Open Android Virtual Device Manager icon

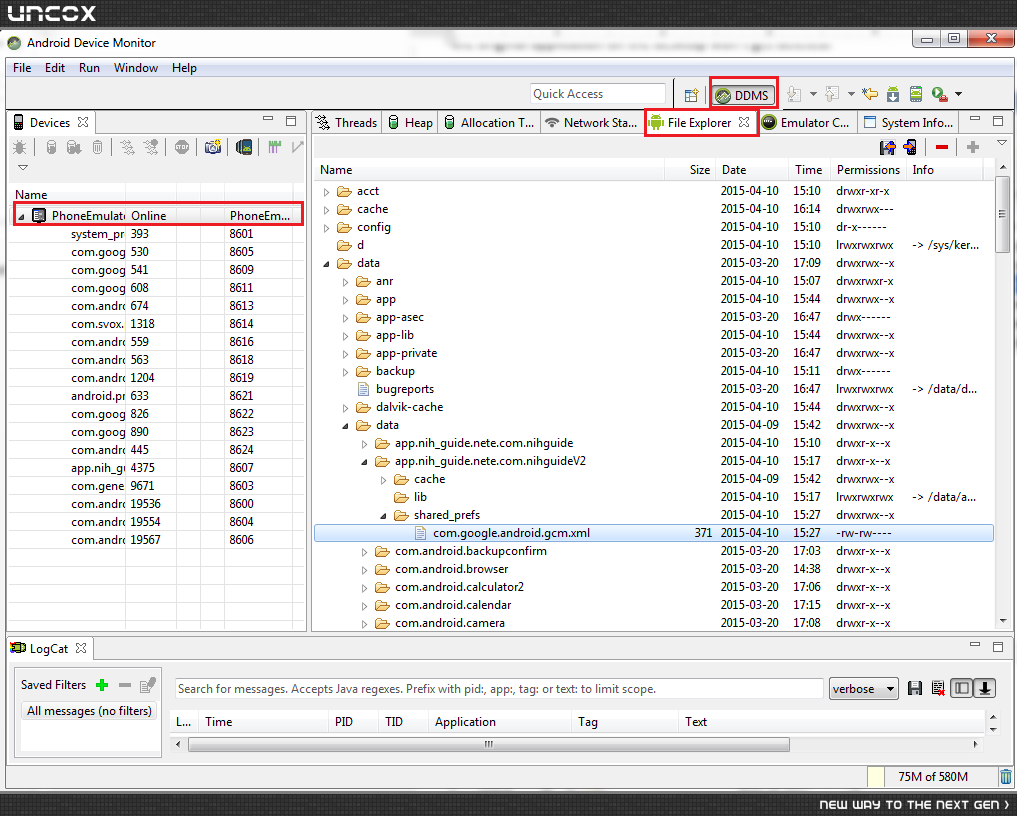916,95
